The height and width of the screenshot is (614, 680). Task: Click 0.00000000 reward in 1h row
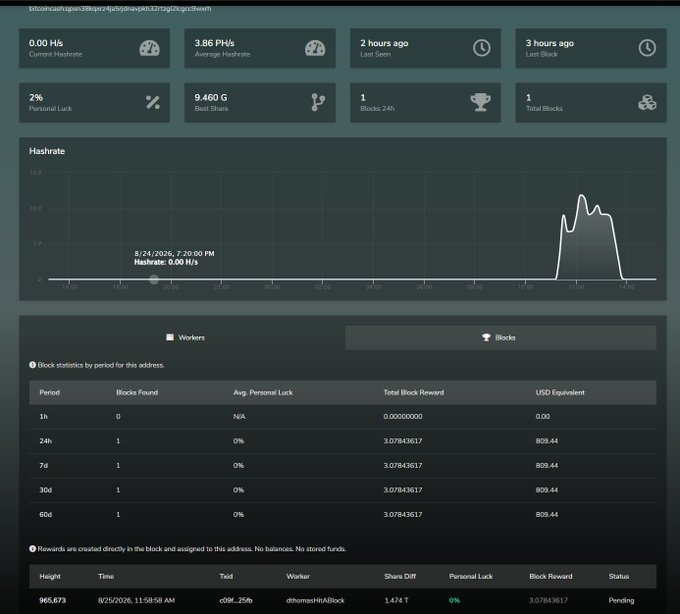(403, 417)
